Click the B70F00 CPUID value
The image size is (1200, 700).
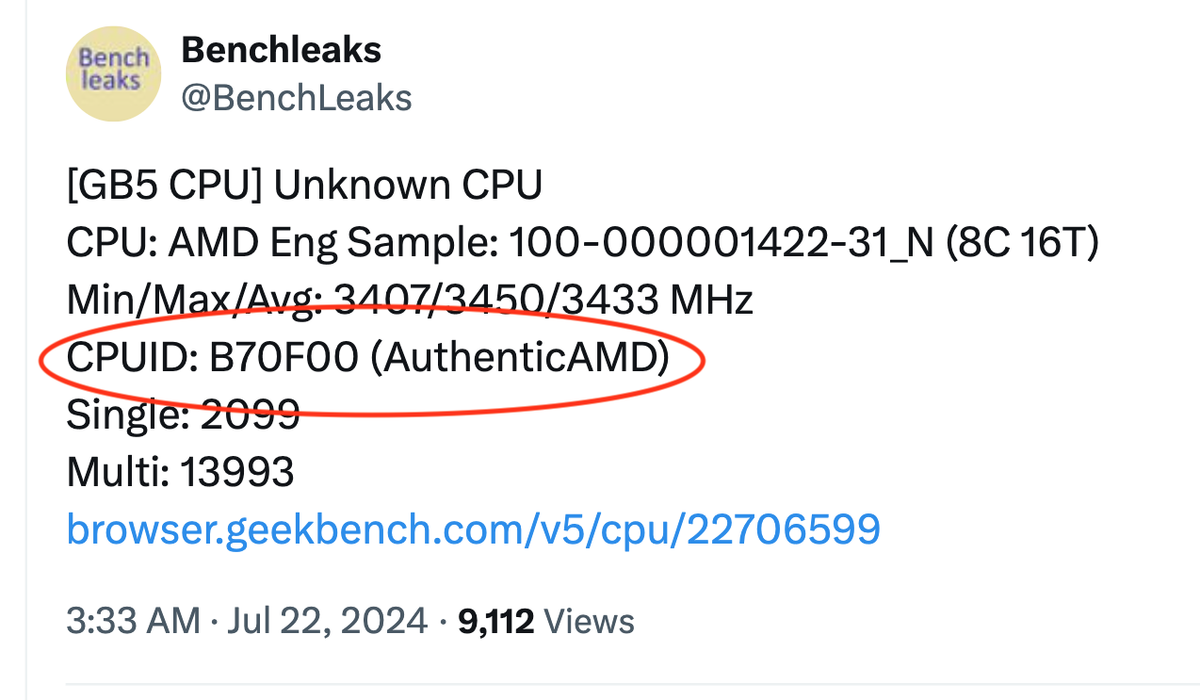(x=283, y=357)
